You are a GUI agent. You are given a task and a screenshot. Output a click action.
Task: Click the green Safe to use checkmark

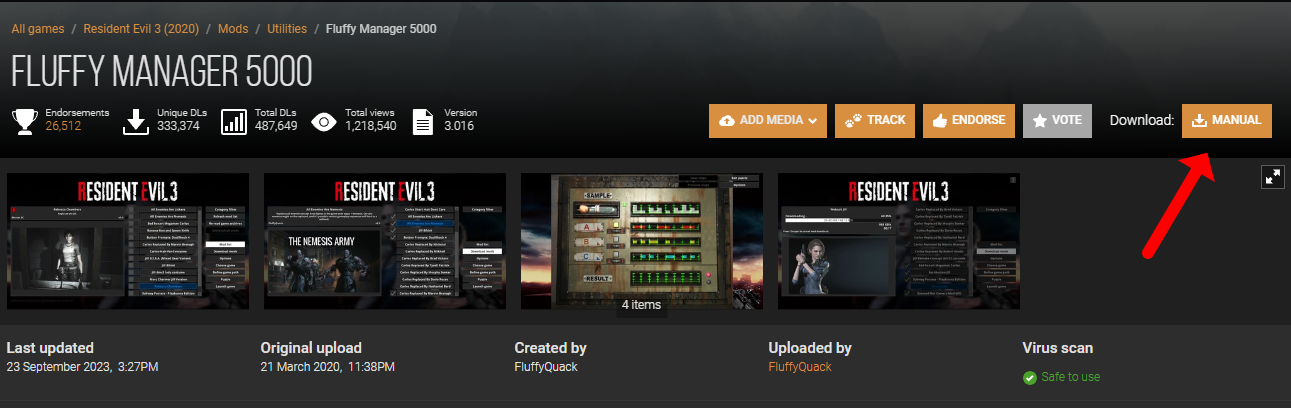1029,378
